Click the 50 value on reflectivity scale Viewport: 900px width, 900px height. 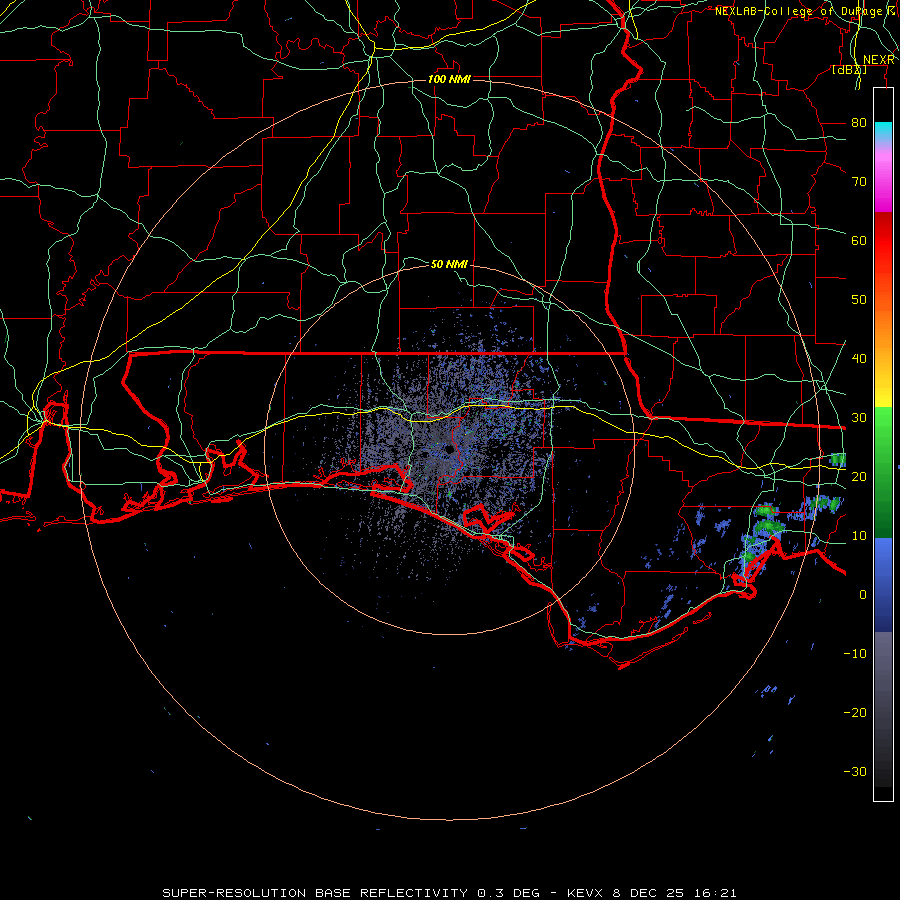[x=859, y=300]
